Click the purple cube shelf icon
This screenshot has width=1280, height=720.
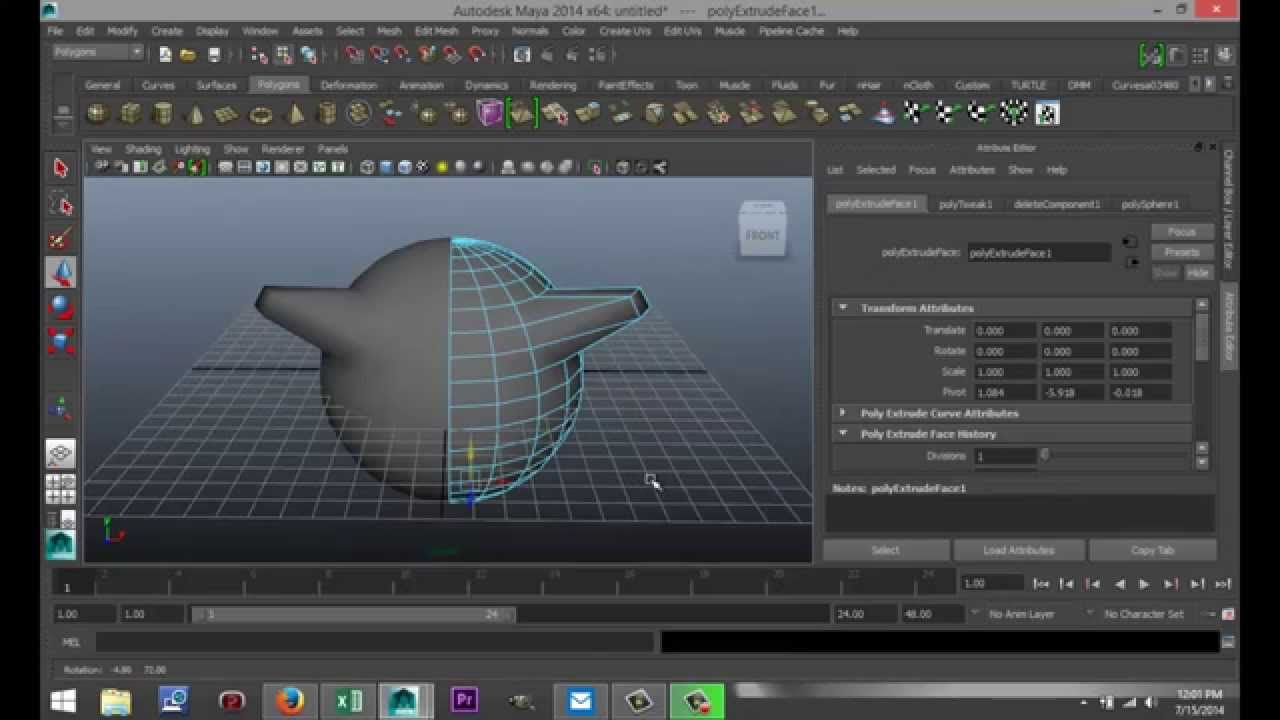pos(489,113)
